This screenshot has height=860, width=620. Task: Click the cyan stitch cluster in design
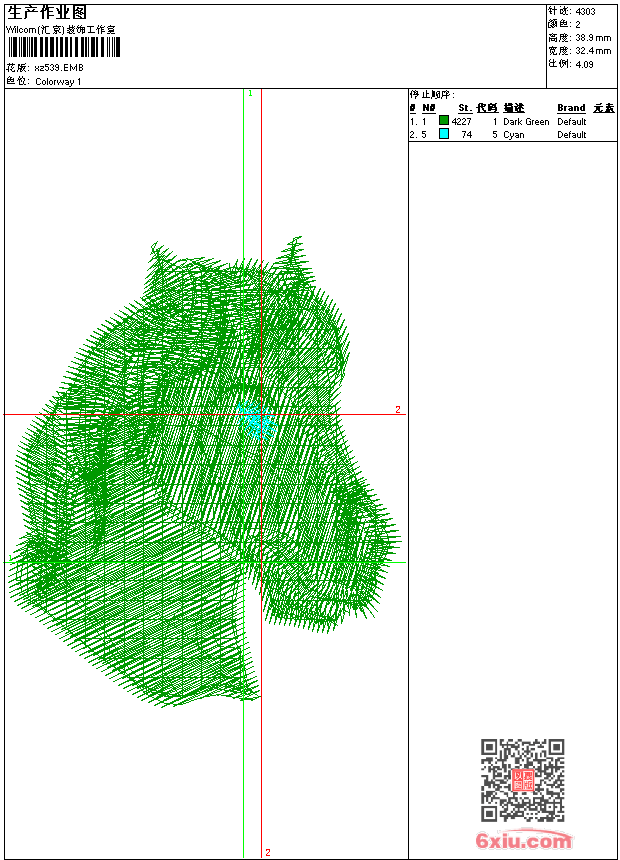[258, 420]
